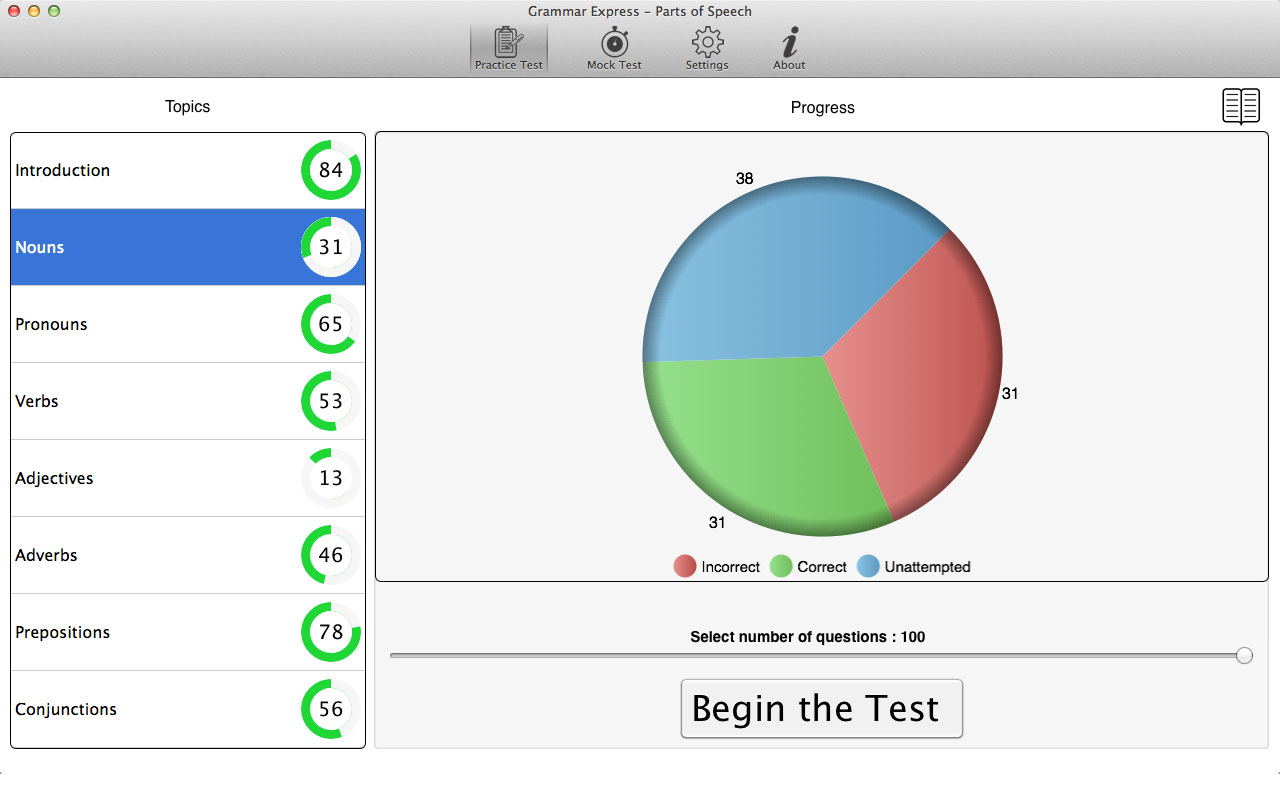
Task: Click the red Incorrect legend swatch
Action: [685, 567]
